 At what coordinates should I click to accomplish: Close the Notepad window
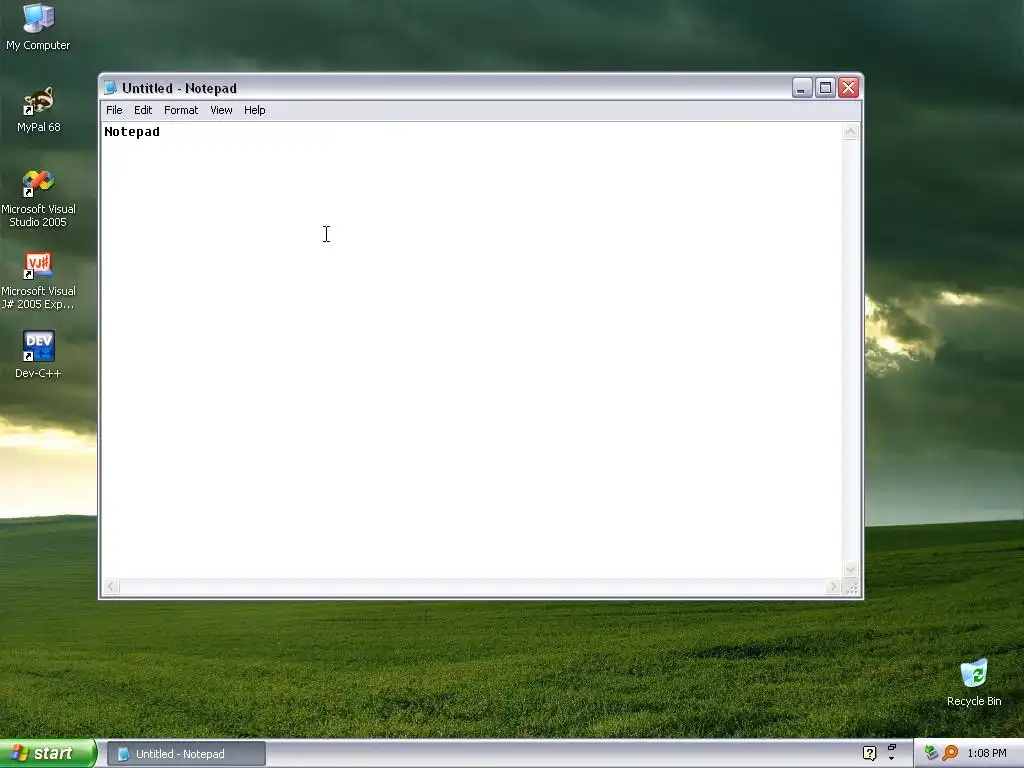click(x=848, y=88)
